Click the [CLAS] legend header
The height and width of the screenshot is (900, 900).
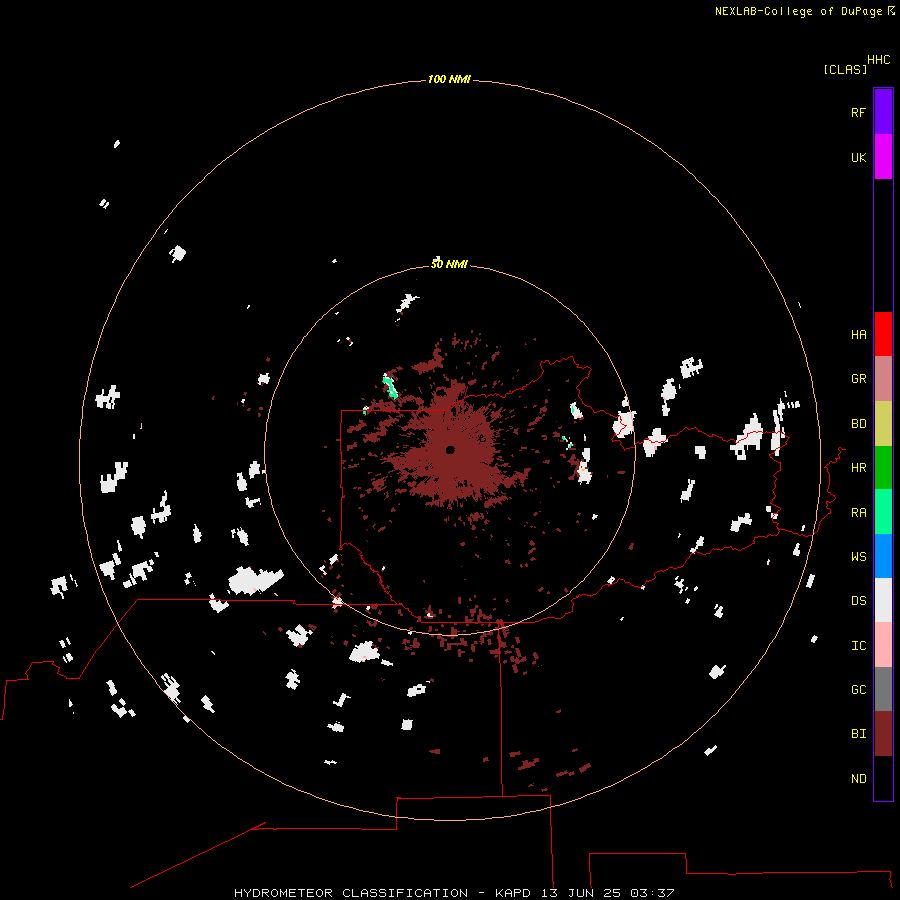click(844, 69)
